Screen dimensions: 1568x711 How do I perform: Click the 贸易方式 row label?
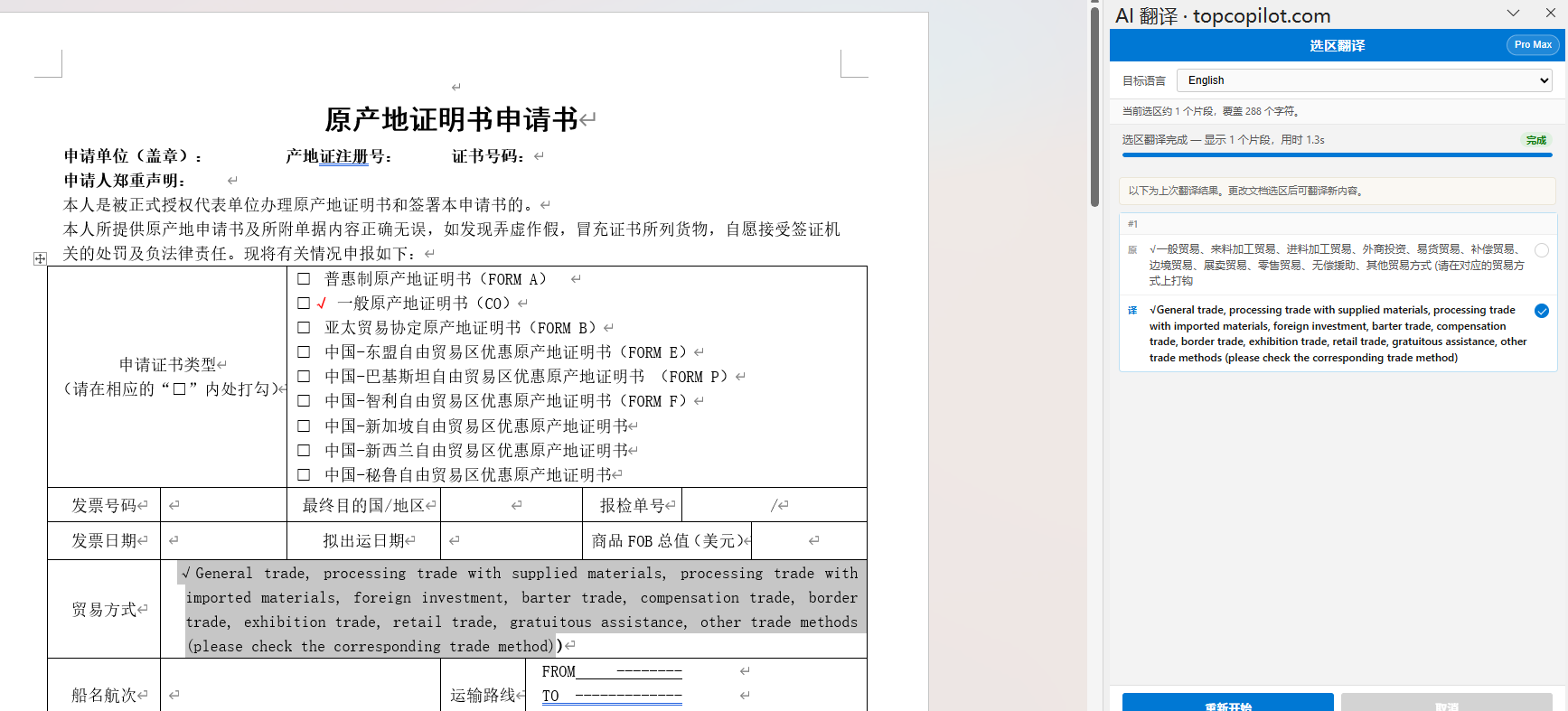pos(104,610)
